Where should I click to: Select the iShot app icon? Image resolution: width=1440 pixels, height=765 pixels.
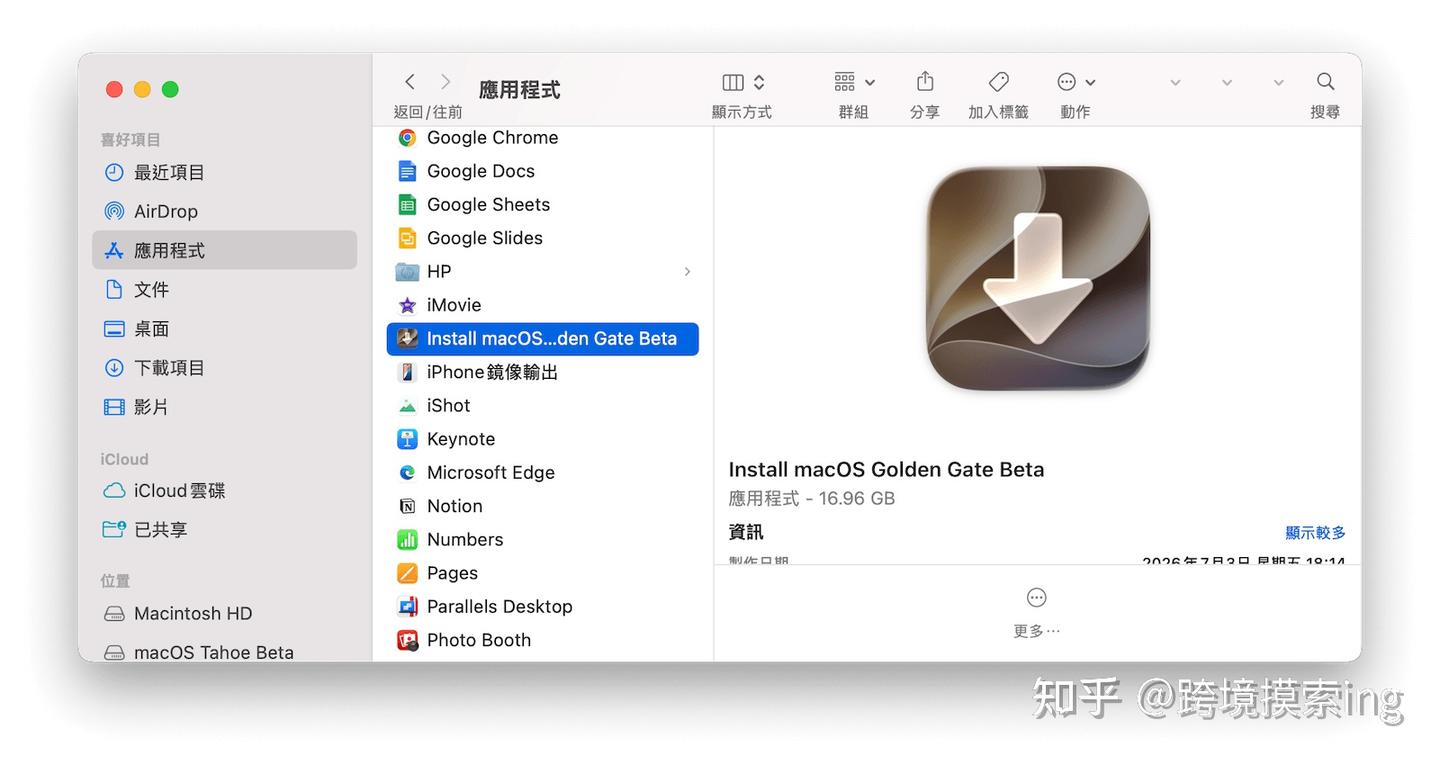tap(407, 406)
